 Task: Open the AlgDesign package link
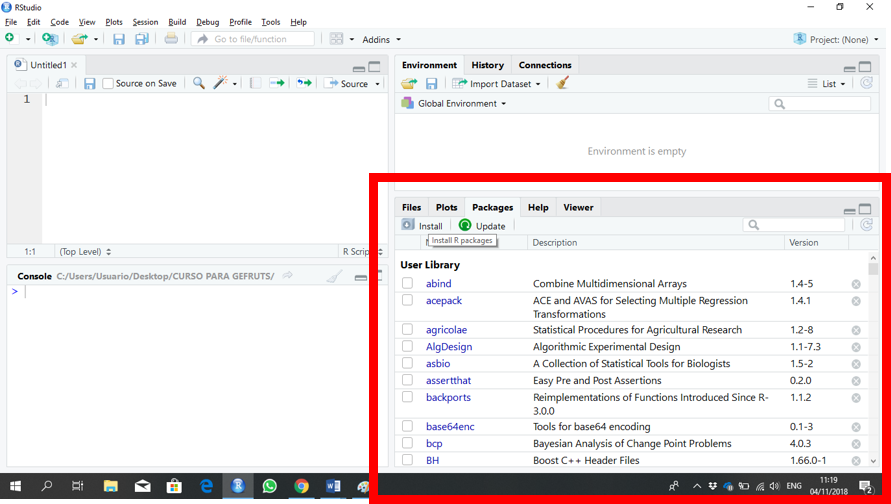coord(449,347)
